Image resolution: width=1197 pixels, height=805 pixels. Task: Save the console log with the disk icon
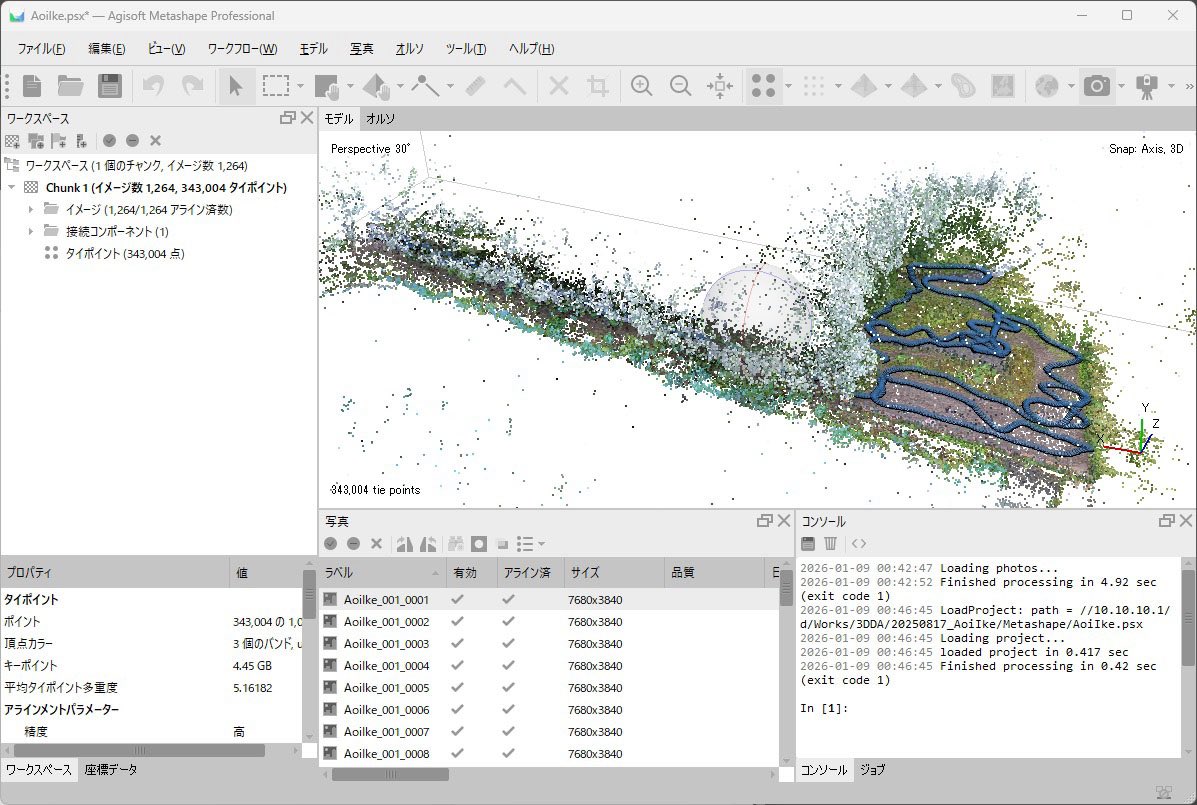click(x=808, y=543)
